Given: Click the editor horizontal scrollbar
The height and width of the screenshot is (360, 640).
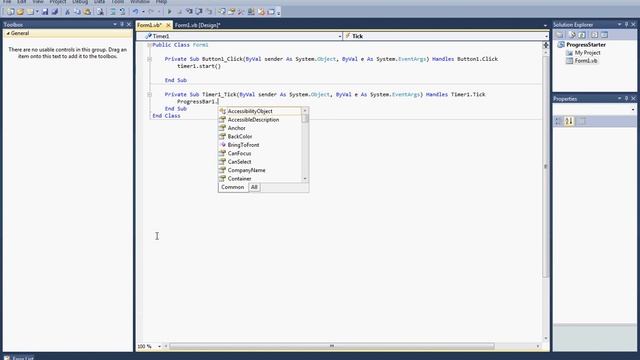Looking at the screenshot, I should coord(332,347).
